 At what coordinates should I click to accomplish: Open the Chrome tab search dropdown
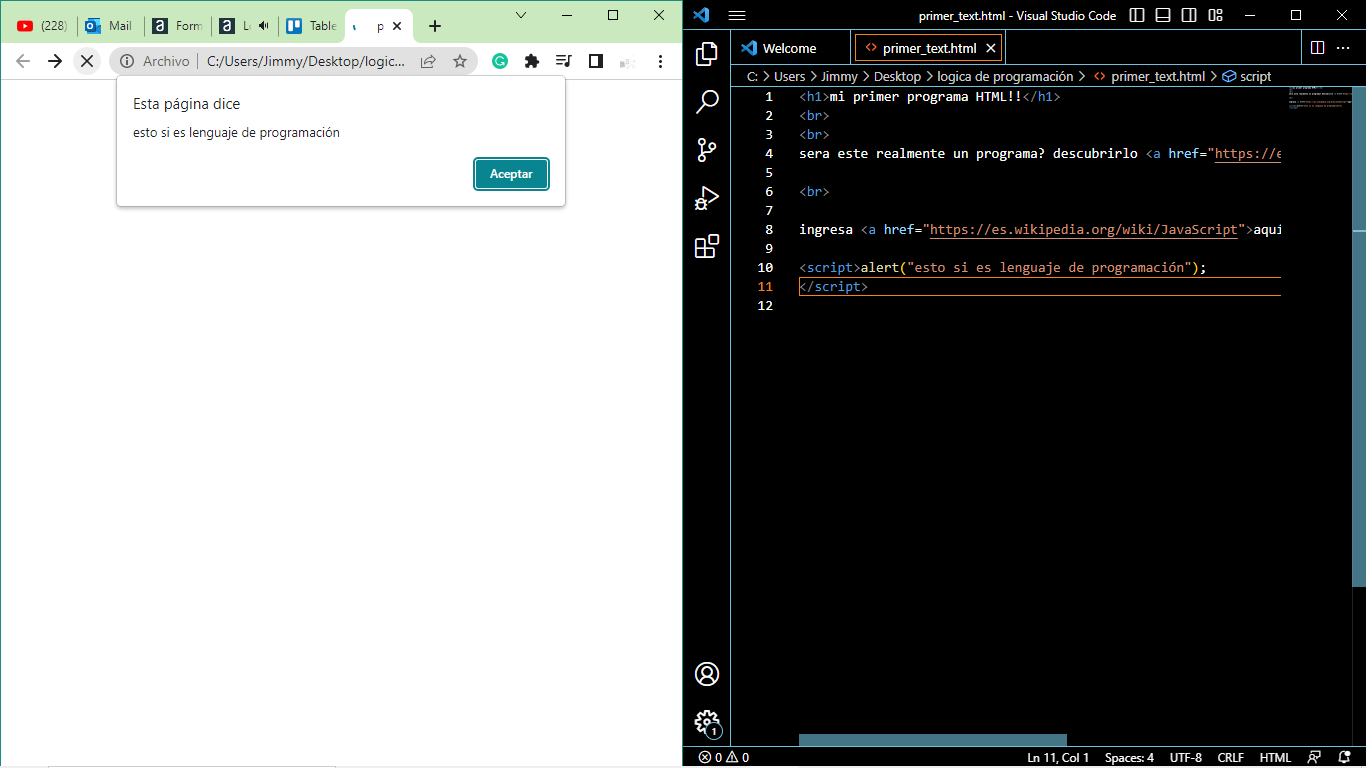coord(521,15)
